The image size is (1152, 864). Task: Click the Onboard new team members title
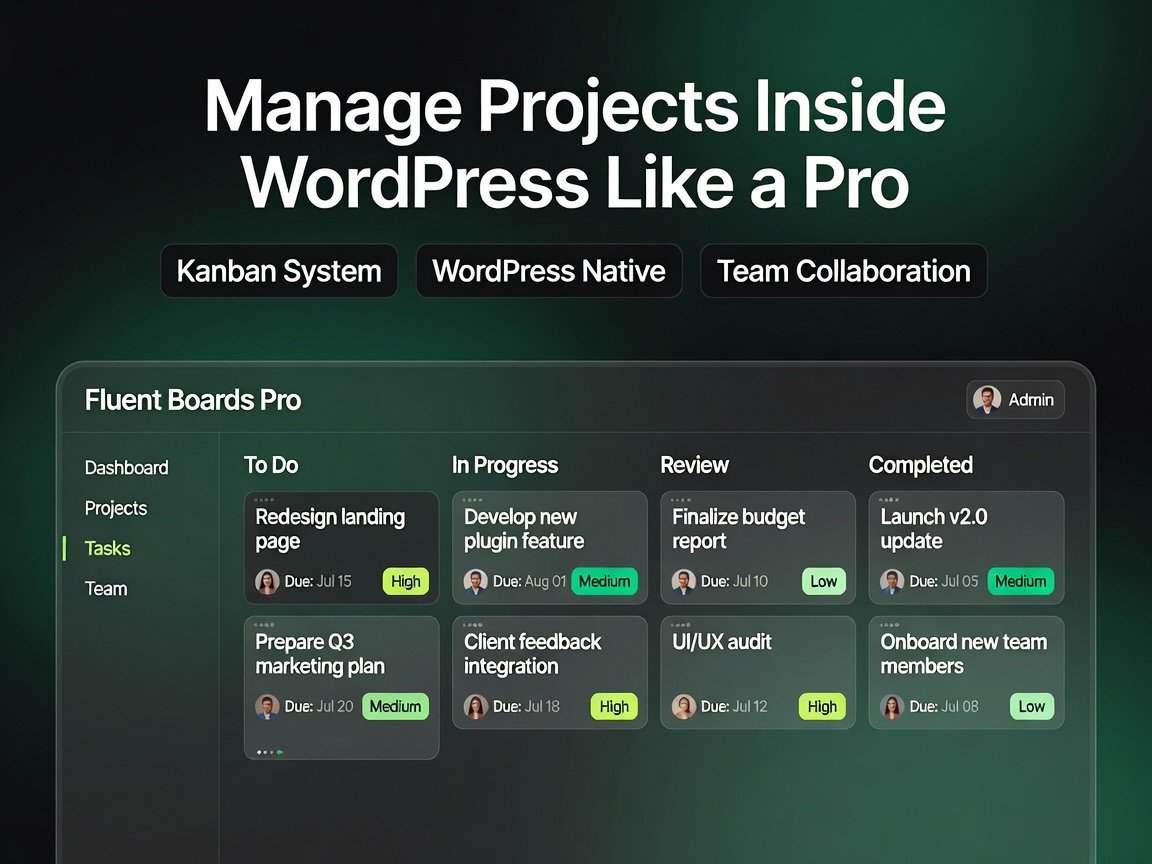tap(963, 654)
